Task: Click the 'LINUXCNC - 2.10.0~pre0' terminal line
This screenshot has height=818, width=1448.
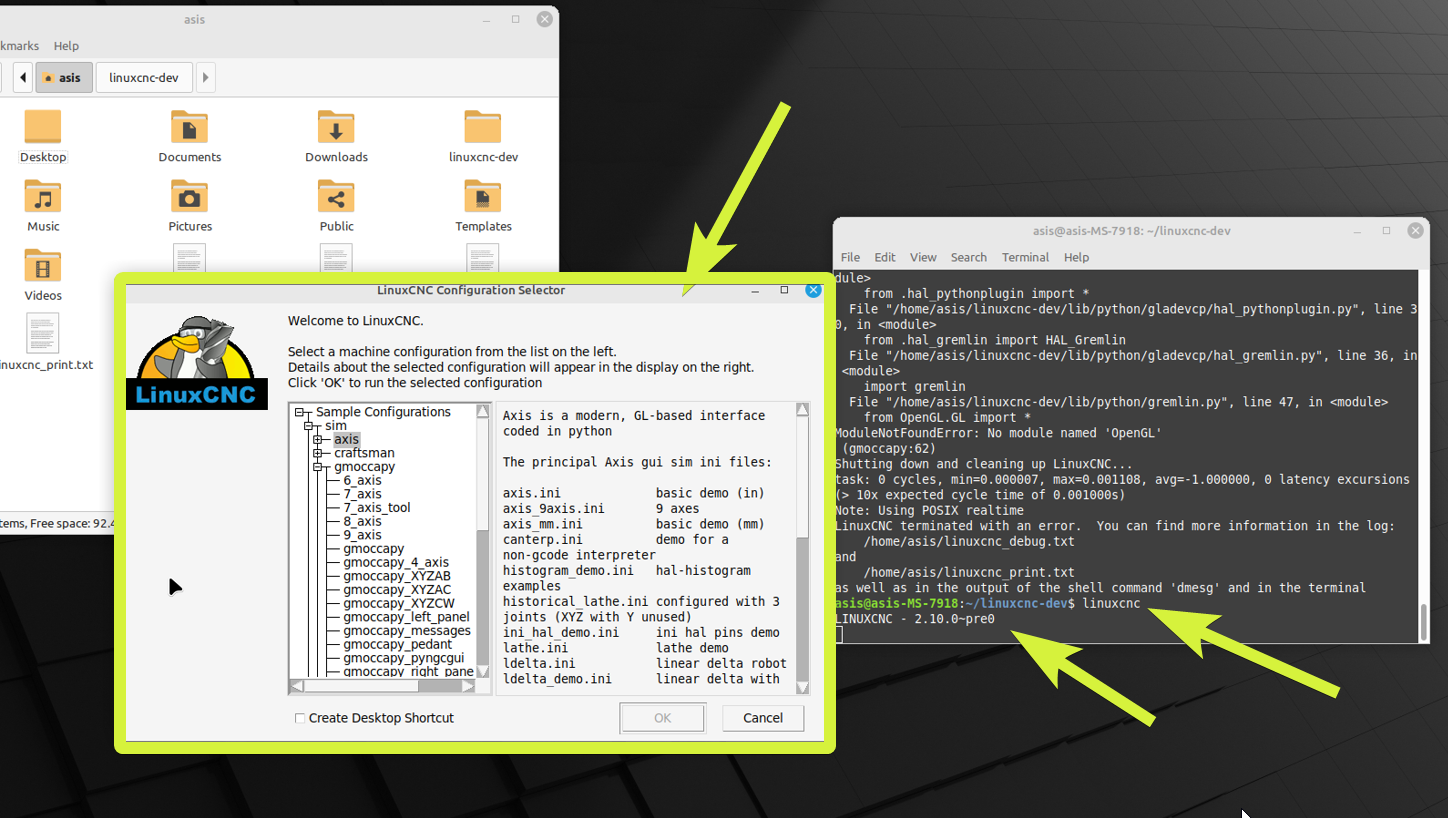Action: click(x=914, y=619)
